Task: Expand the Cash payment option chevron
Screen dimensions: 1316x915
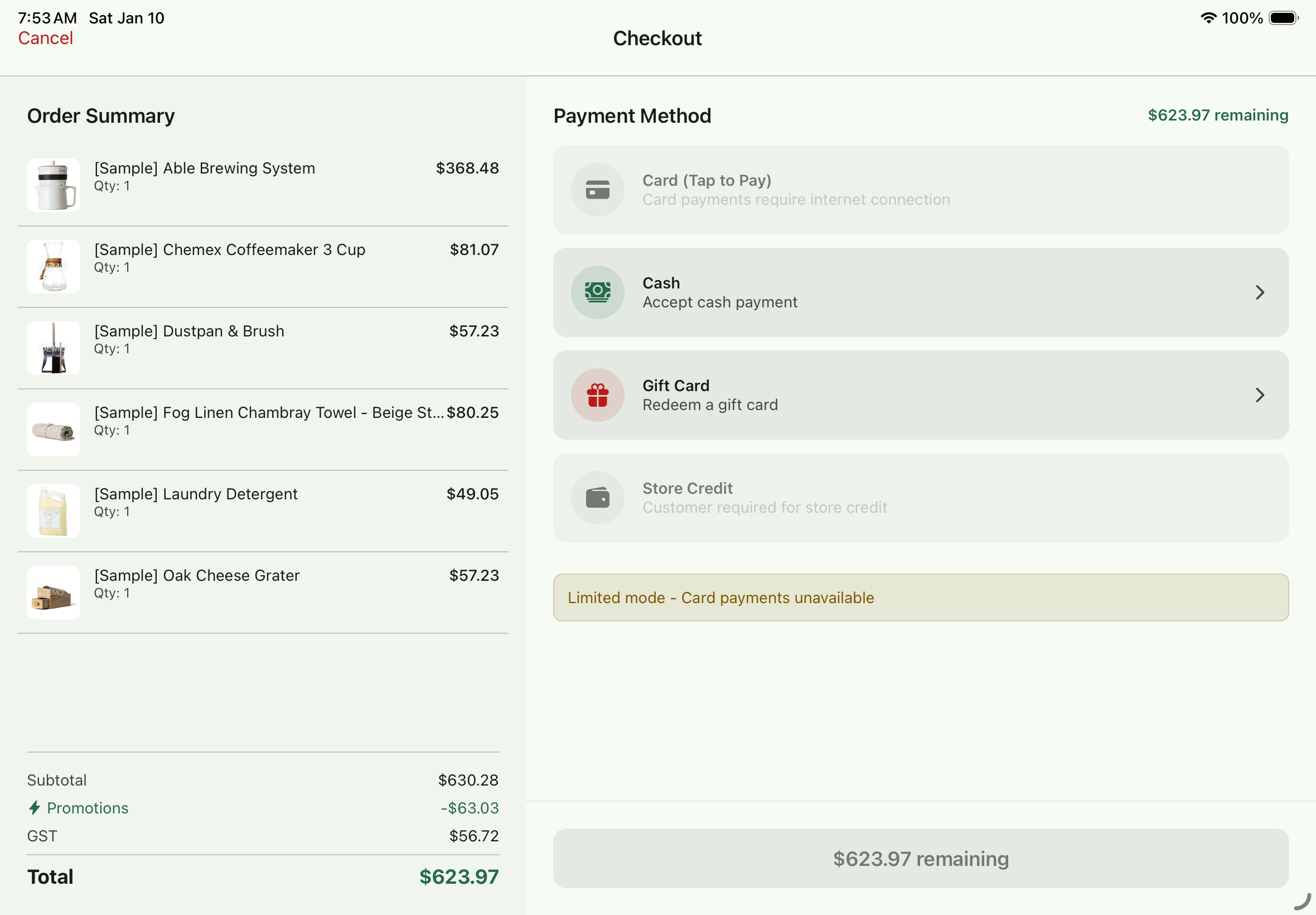Action: (1260, 292)
